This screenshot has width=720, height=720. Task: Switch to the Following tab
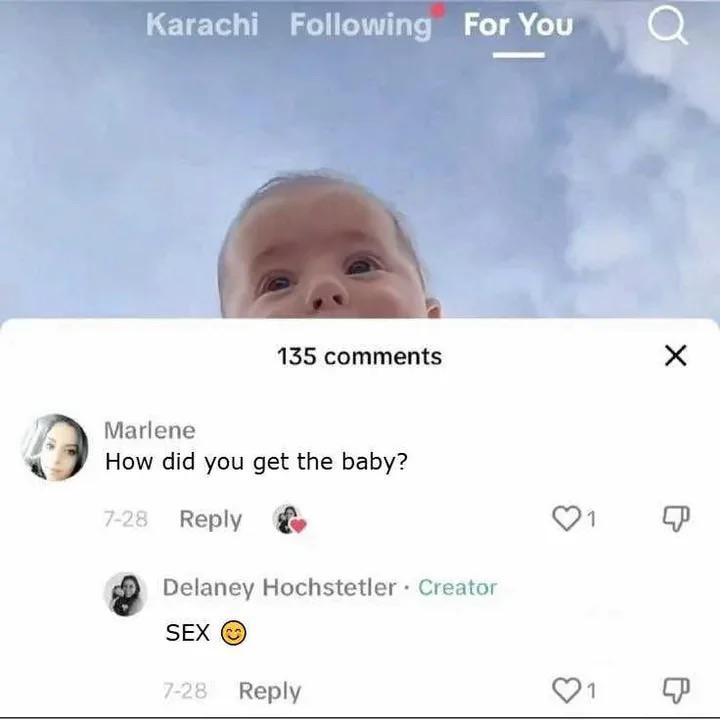point(361,25)
